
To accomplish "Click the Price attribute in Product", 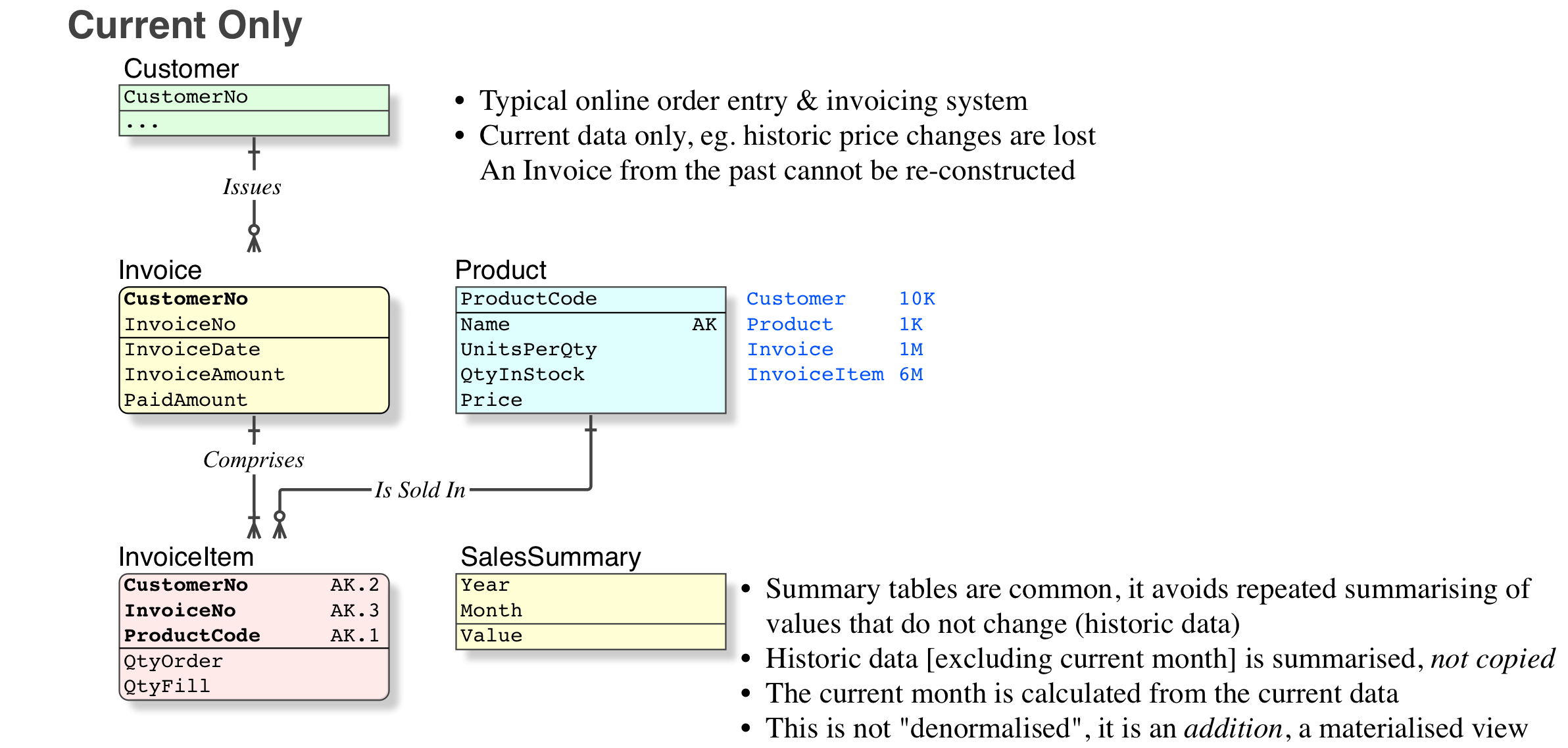I will 491,400.
